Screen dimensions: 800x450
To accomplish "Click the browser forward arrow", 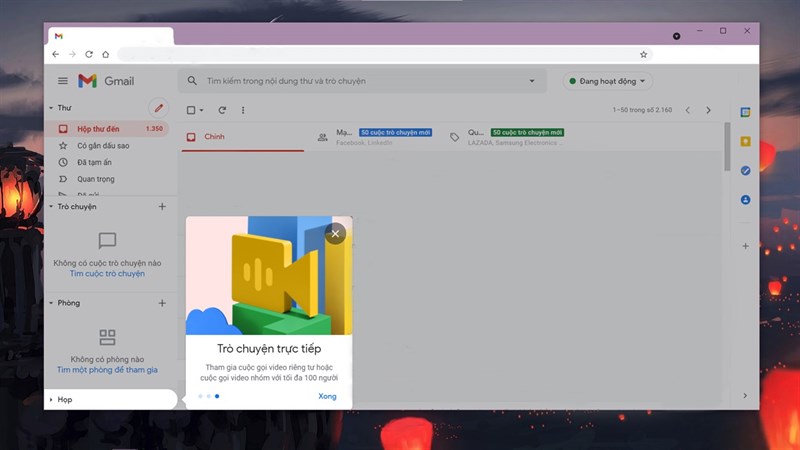I will 72,54.
